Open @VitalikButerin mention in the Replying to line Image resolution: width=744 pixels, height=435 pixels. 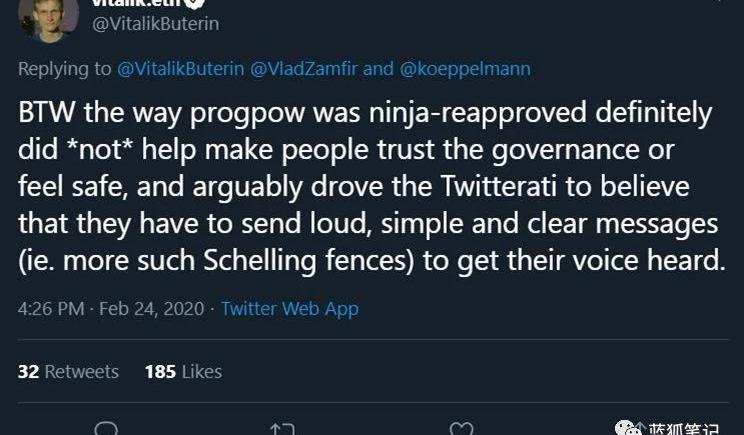181,69
